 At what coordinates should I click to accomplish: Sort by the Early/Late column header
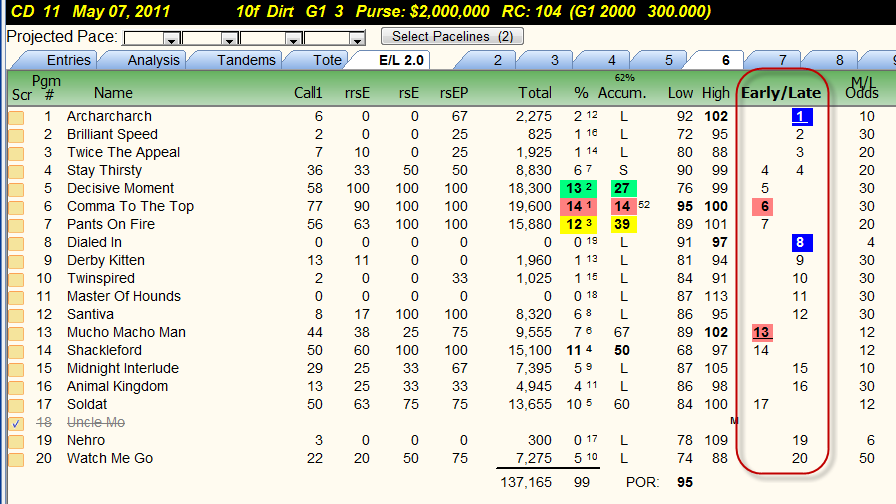(x=781, y=93)
